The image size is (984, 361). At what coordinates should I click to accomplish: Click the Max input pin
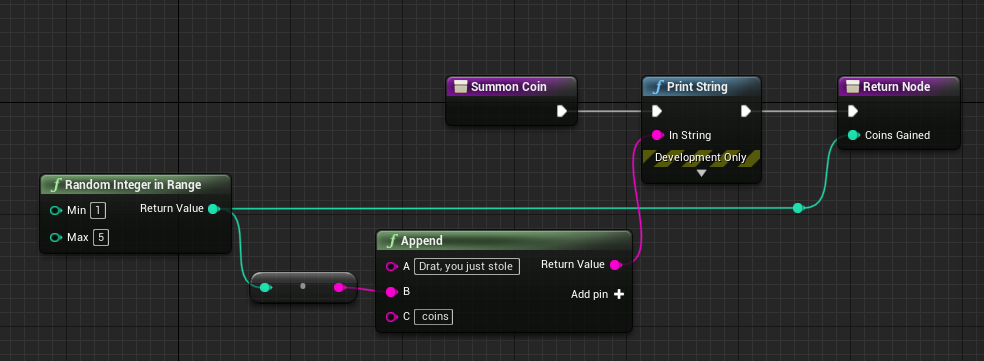point(56,237)
